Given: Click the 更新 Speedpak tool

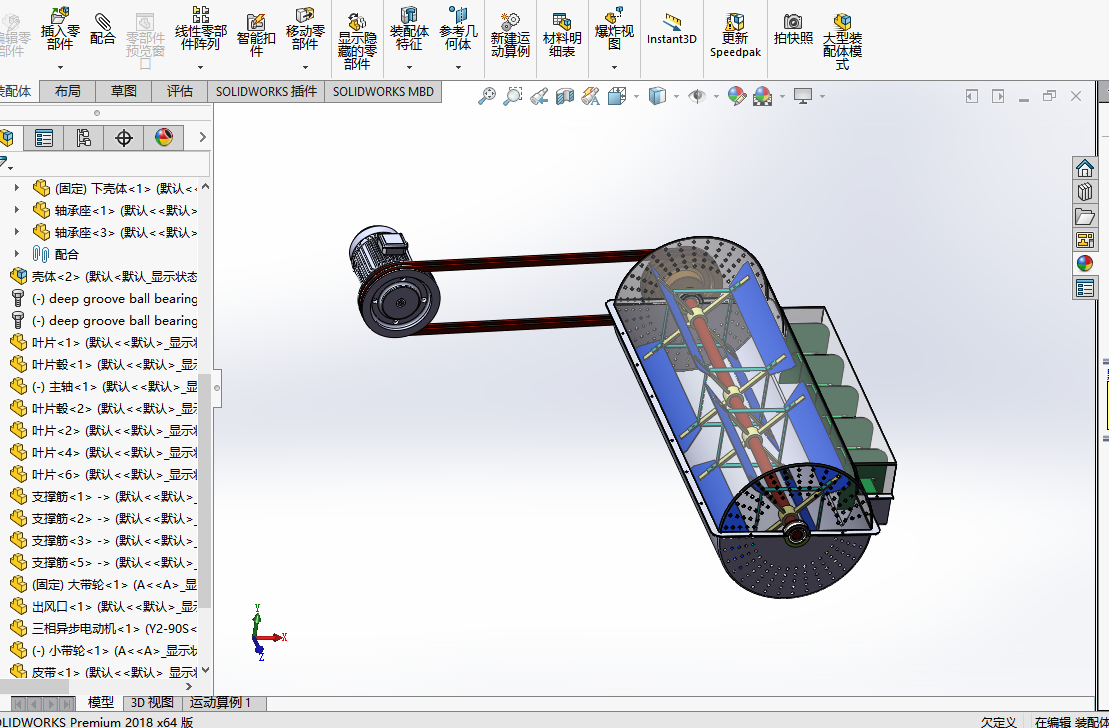Looking at the screenshot, I should point(735,35).
